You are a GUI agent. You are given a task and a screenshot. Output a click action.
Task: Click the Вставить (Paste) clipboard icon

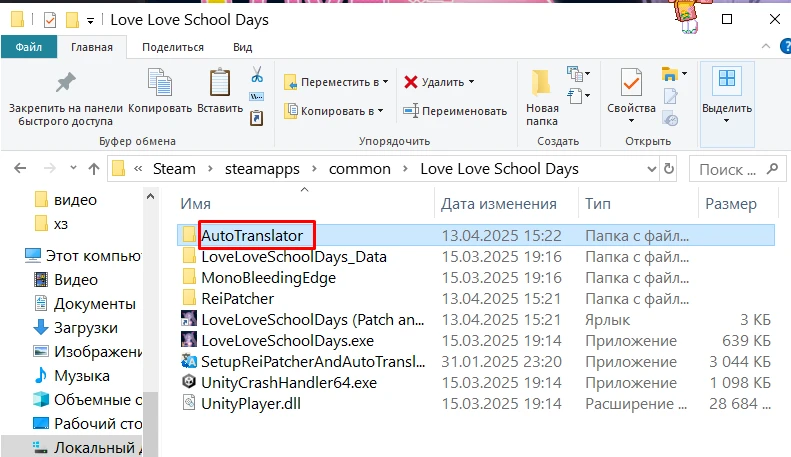(219, 90)
